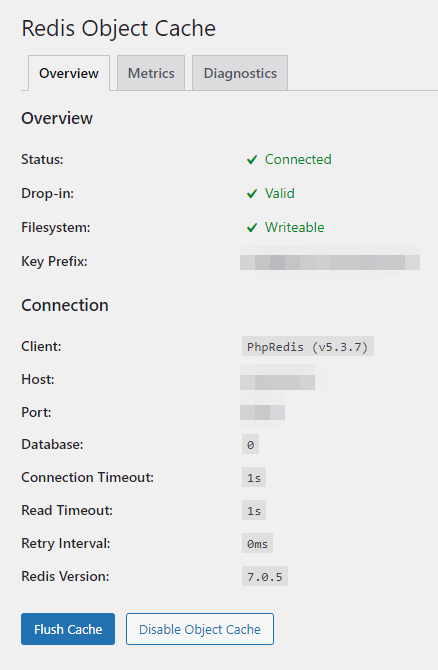Click the Writeable filesystem status text

tap(294, 227)
